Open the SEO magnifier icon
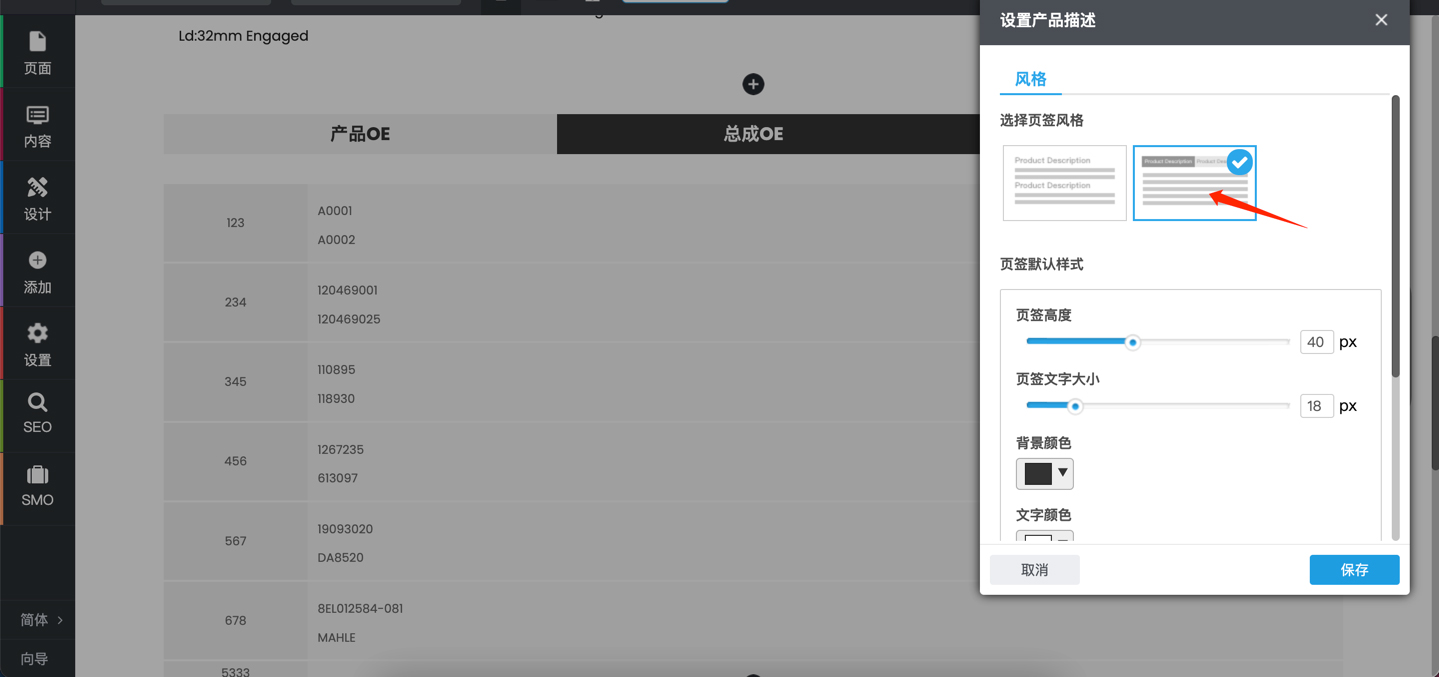The width and height of the screenshot is (1439, 677). point(37,413)
